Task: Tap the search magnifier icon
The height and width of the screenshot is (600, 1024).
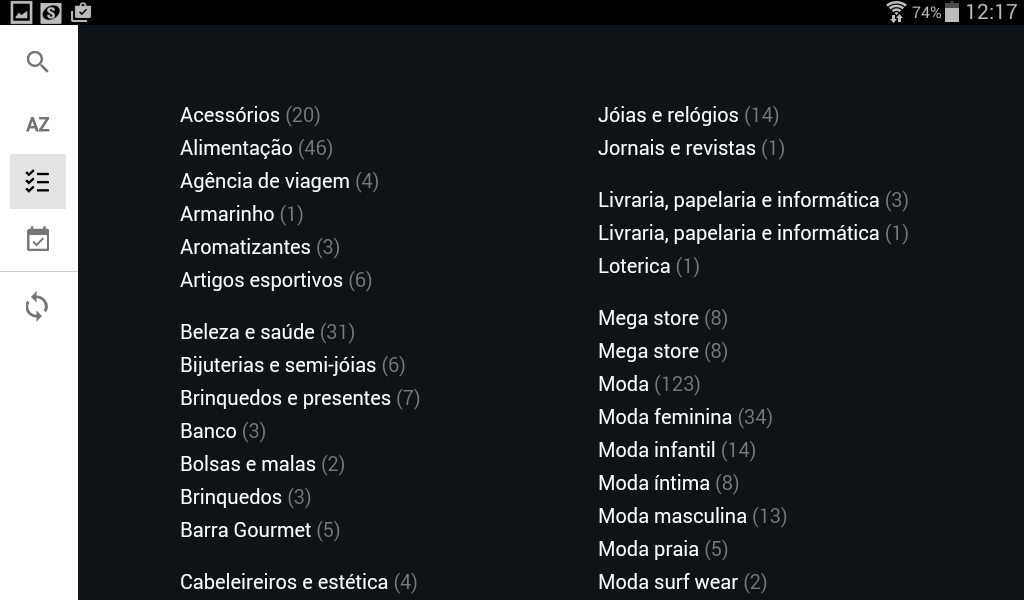Action: point(38,62)
